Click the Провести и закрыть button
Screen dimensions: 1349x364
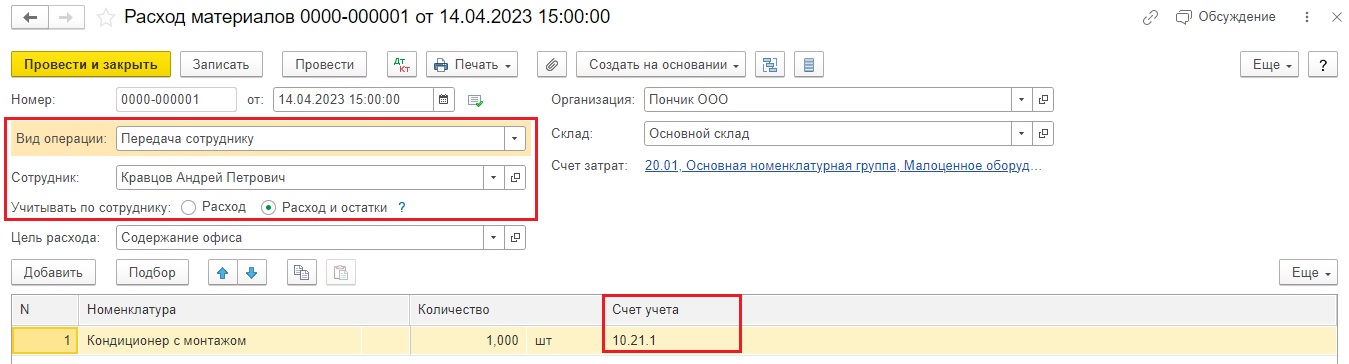(x=91, y=64)
